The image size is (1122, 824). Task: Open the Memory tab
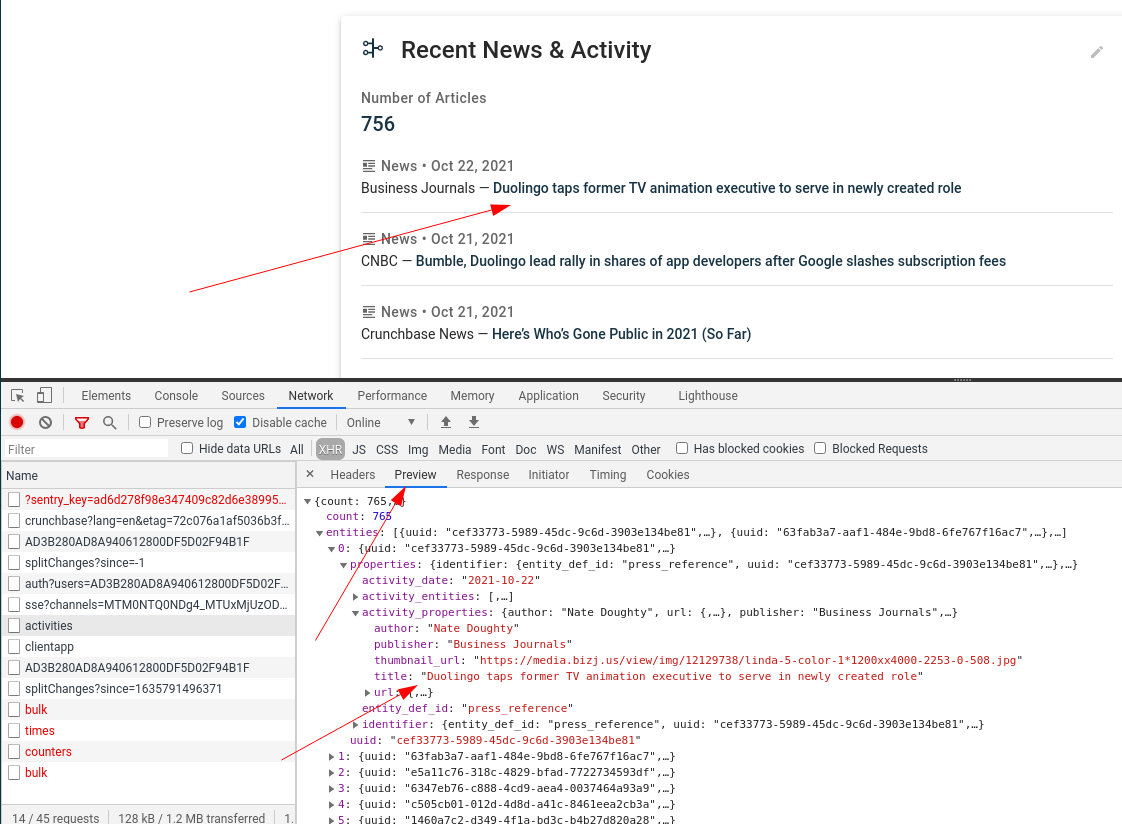tap(472, 396)
